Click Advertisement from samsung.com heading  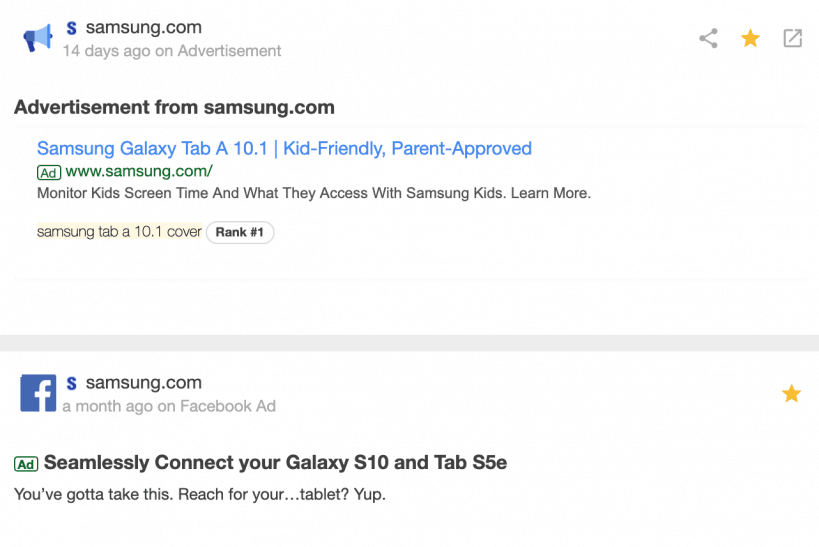pyautogui.click(x=174, y=107)
